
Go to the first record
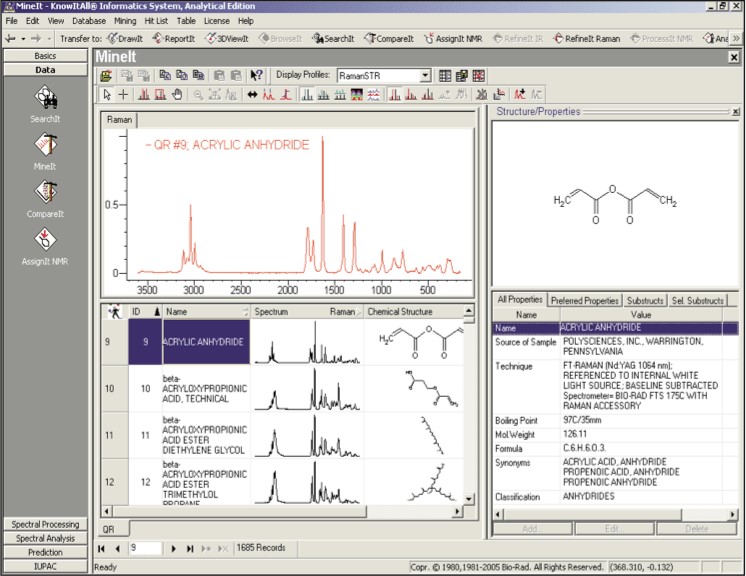pyautogui.click(x=101, y=548)
